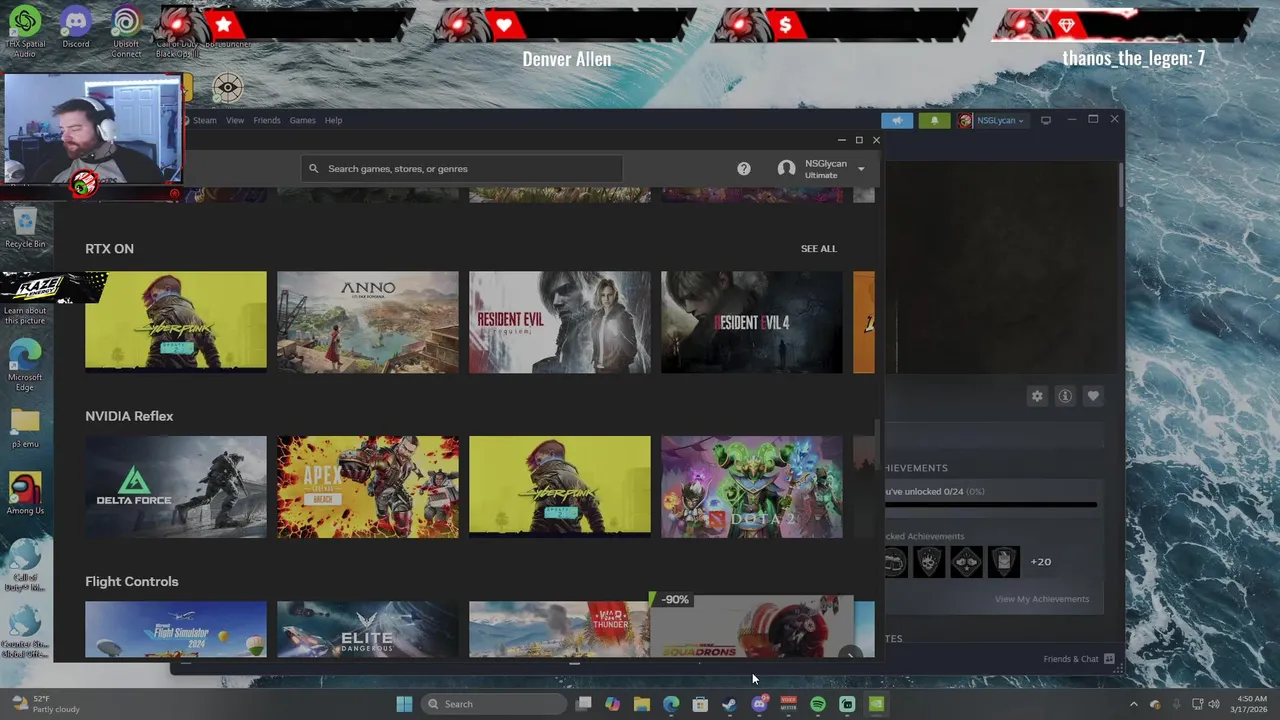The image size is (1280, 720).
Task: Click the Steam icon in the taskbar
Action: click(730, 704)
